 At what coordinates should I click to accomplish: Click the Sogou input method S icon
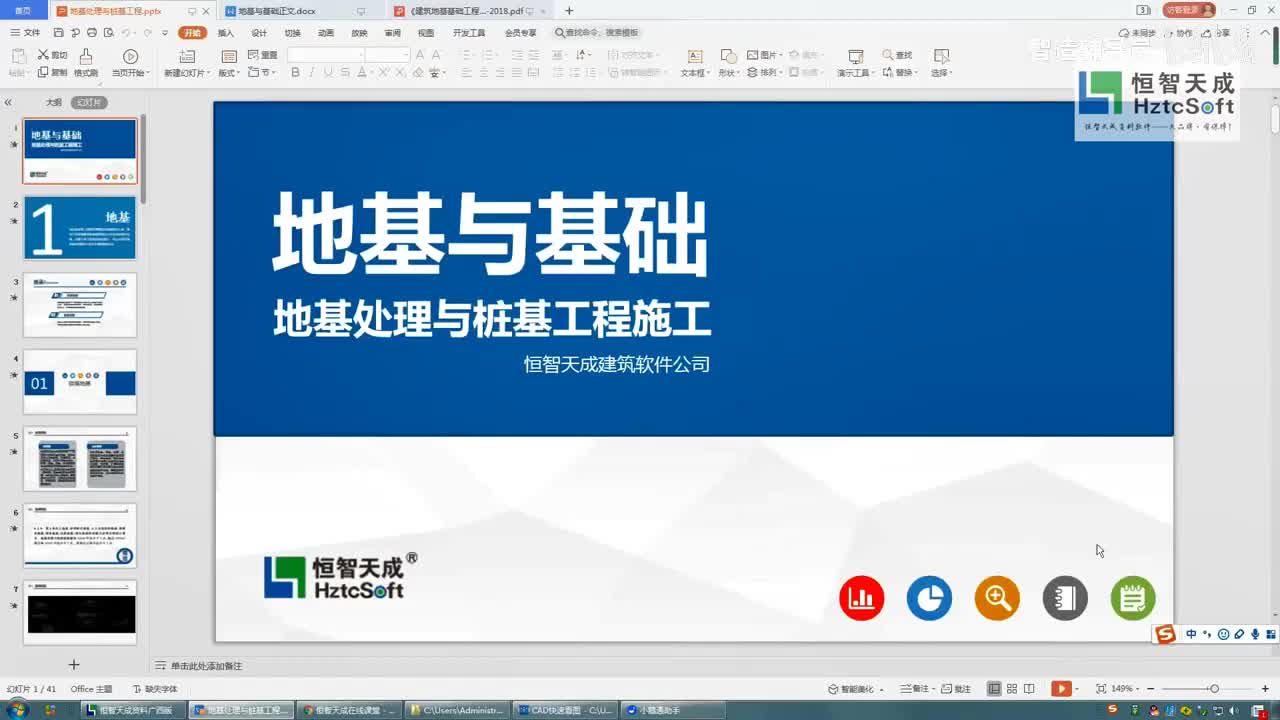(1165, 635)
